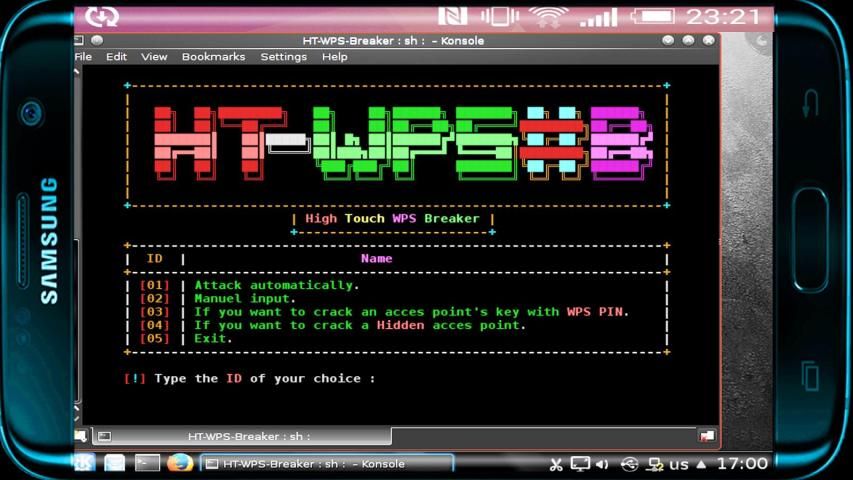The height and width of the screenshot is (480, 853).
Task: Click the display monitor tray icon
Action: point(580,464)
